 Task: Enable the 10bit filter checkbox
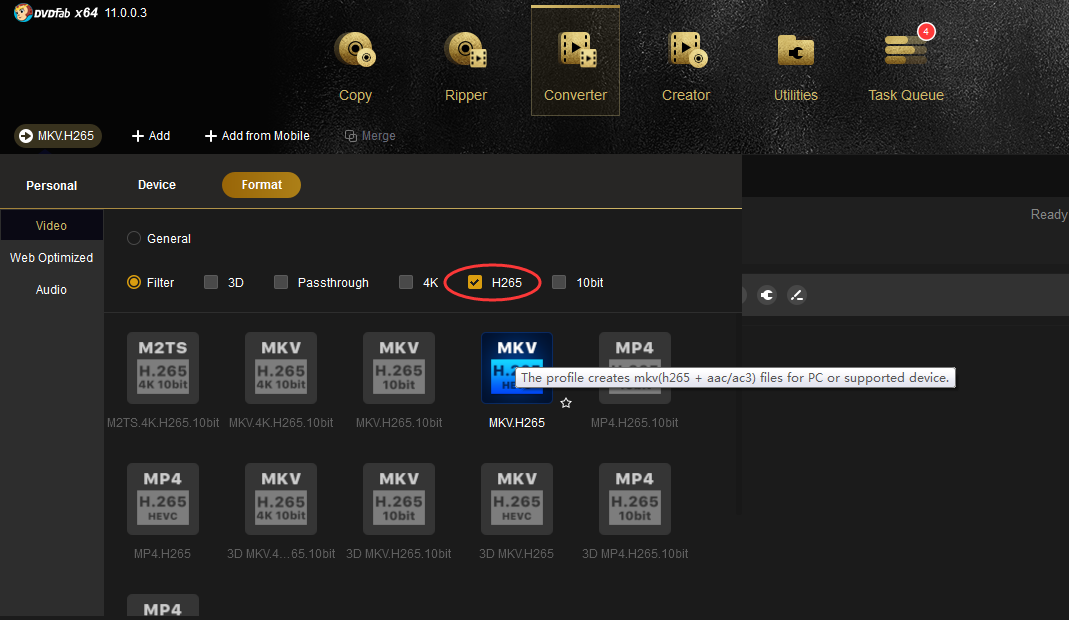(559, 282)
